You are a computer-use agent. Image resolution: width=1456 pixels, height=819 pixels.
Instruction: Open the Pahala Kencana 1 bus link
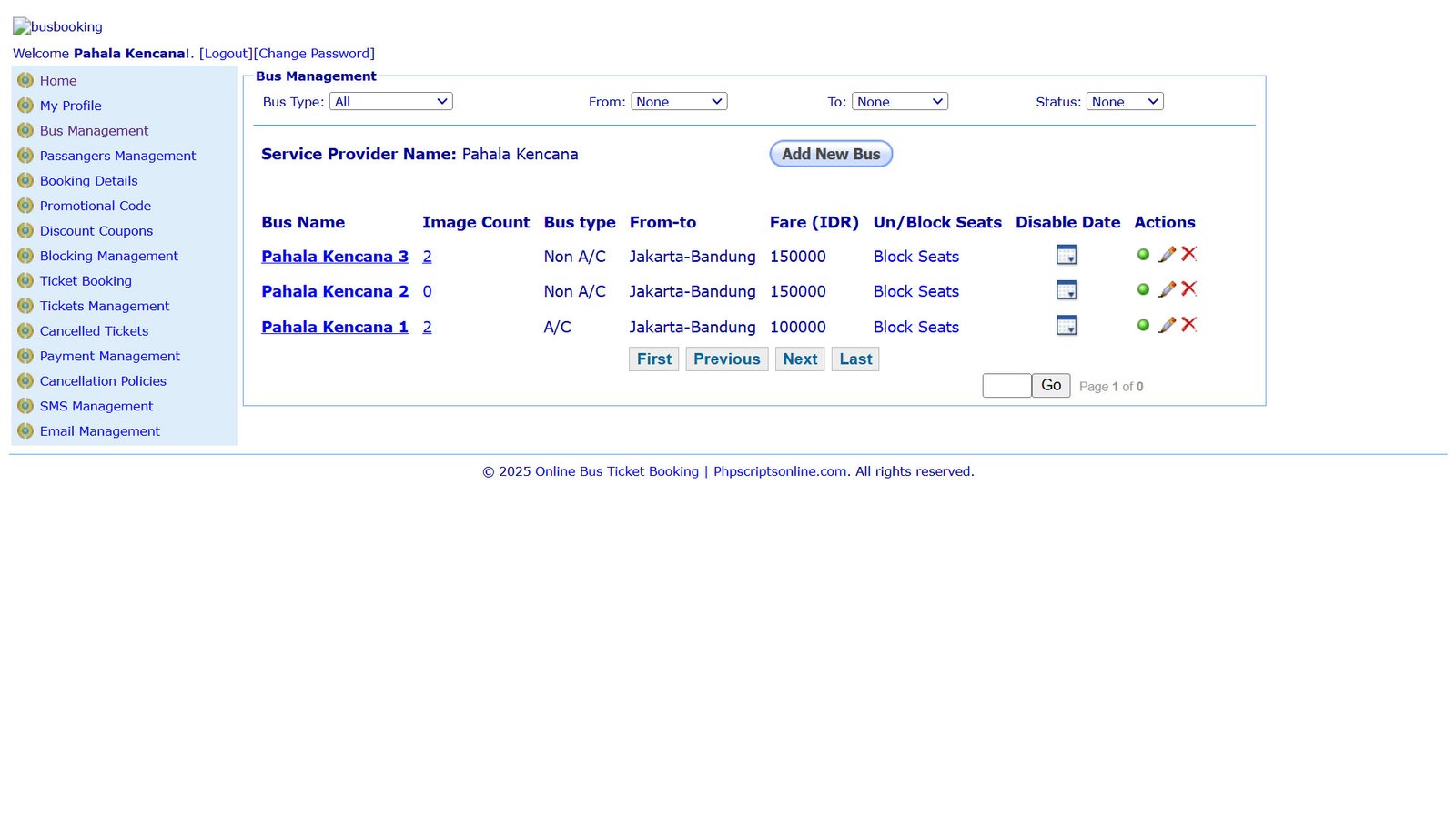(x=335, y=327)
